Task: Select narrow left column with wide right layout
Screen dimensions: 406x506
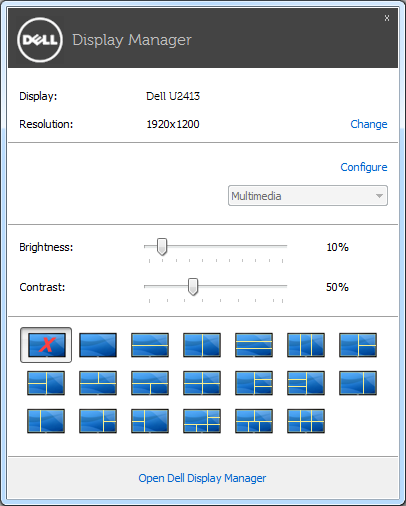Action: point(46,421)
